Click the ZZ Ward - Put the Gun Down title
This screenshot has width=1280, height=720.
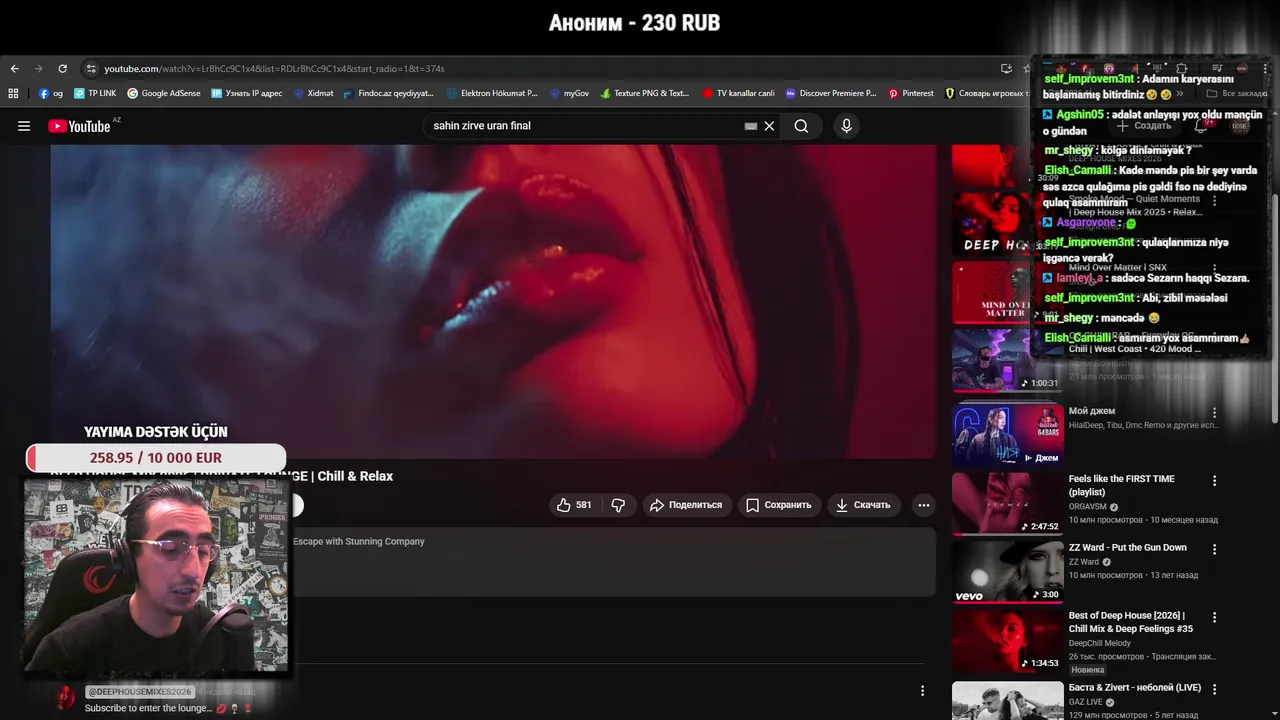pos(1127,548)
